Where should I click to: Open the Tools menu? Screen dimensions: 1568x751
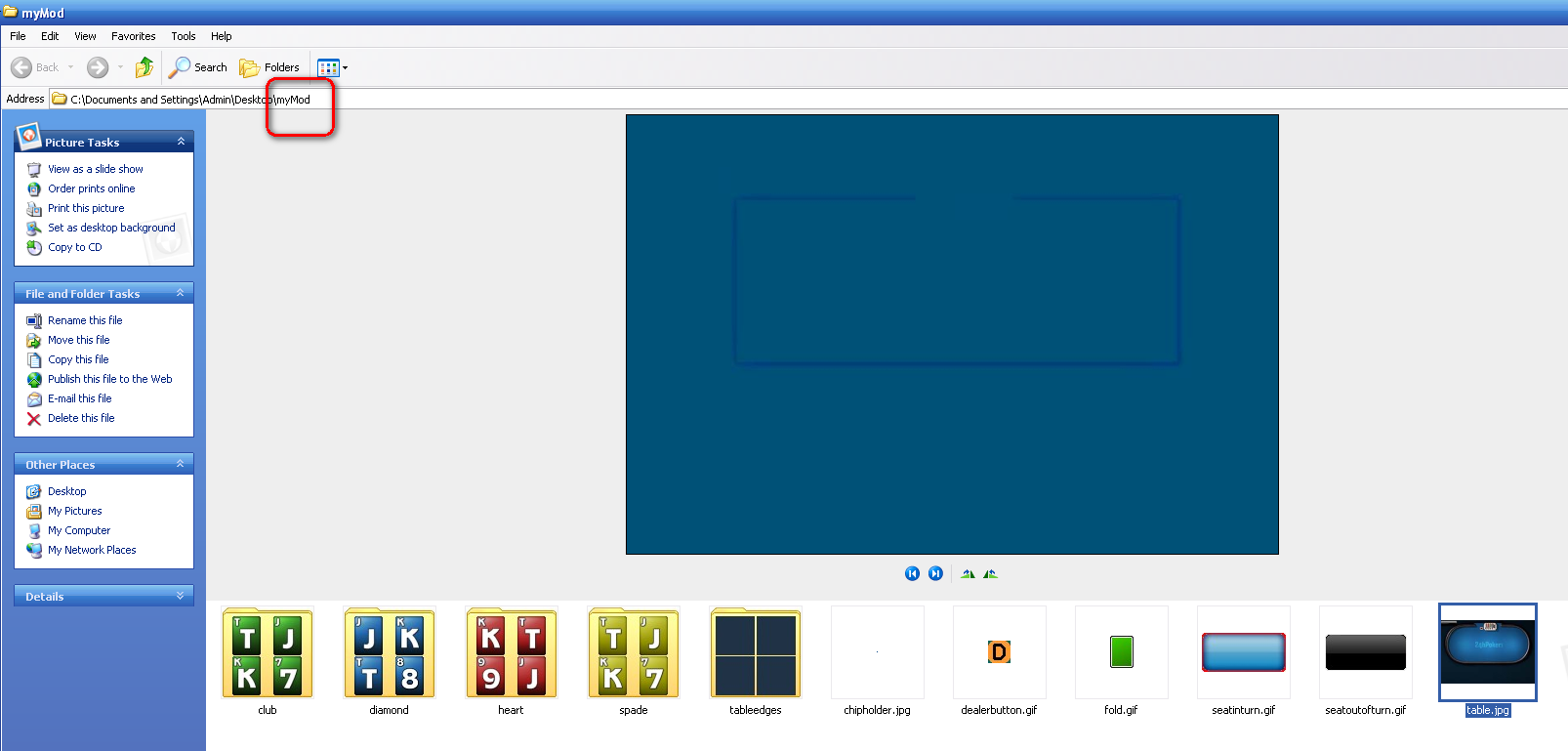tap(184, 36)
